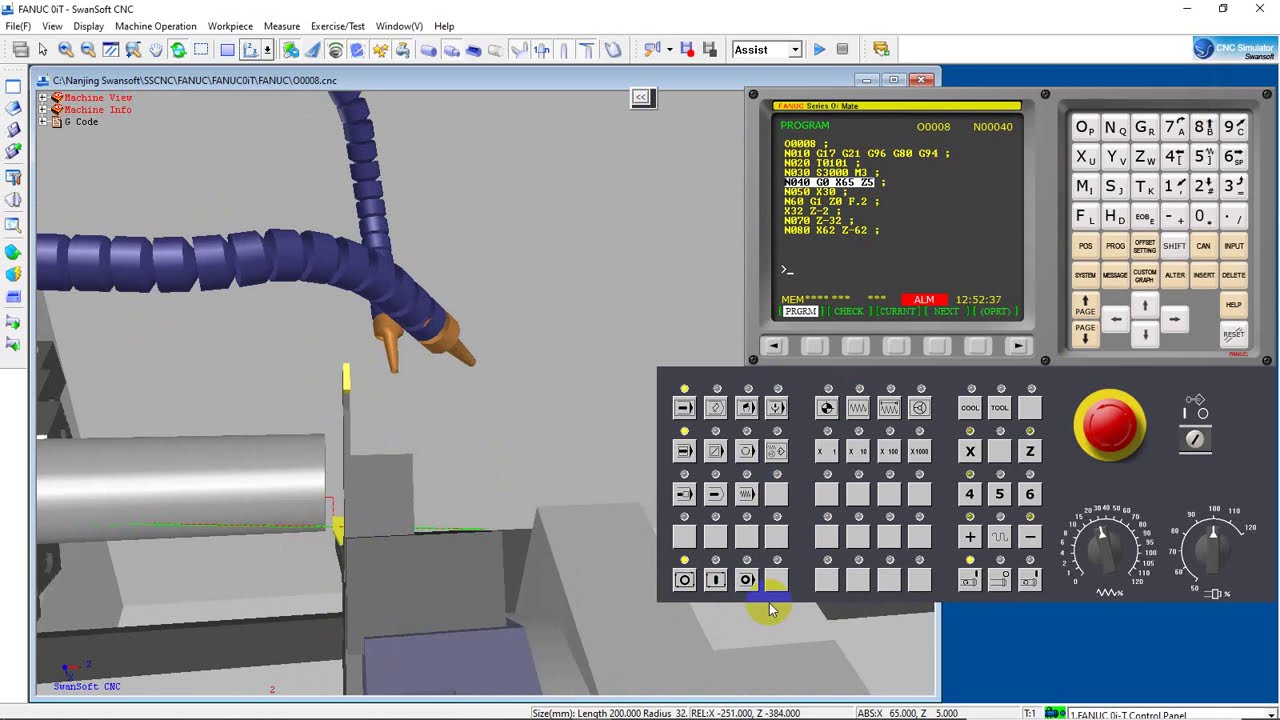Select the pan hand tool in toolbar
The height and width of the screenshot is (720, 1280).
click(156, 50)
